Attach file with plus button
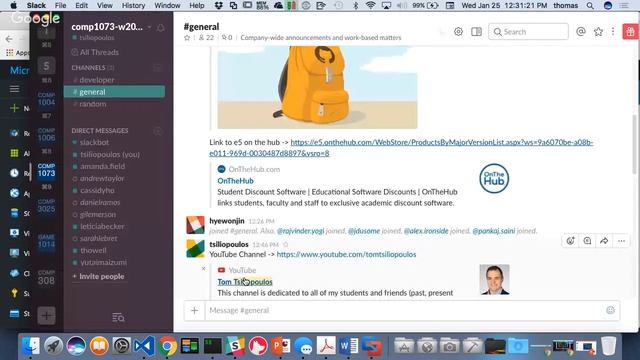 (x=194, y=311)
